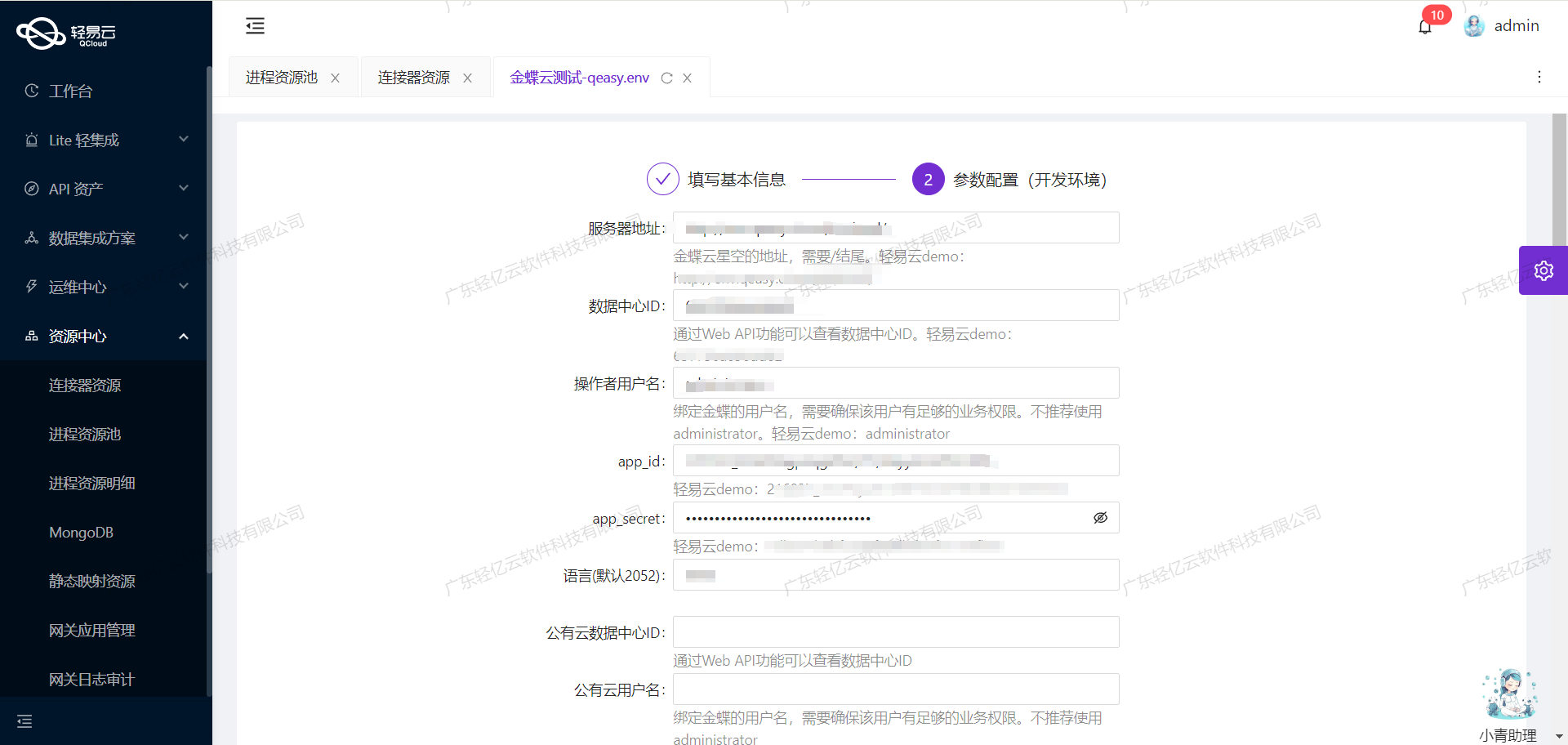Click the 小青助理 assistant avatar

click(x=1510, y=694)
